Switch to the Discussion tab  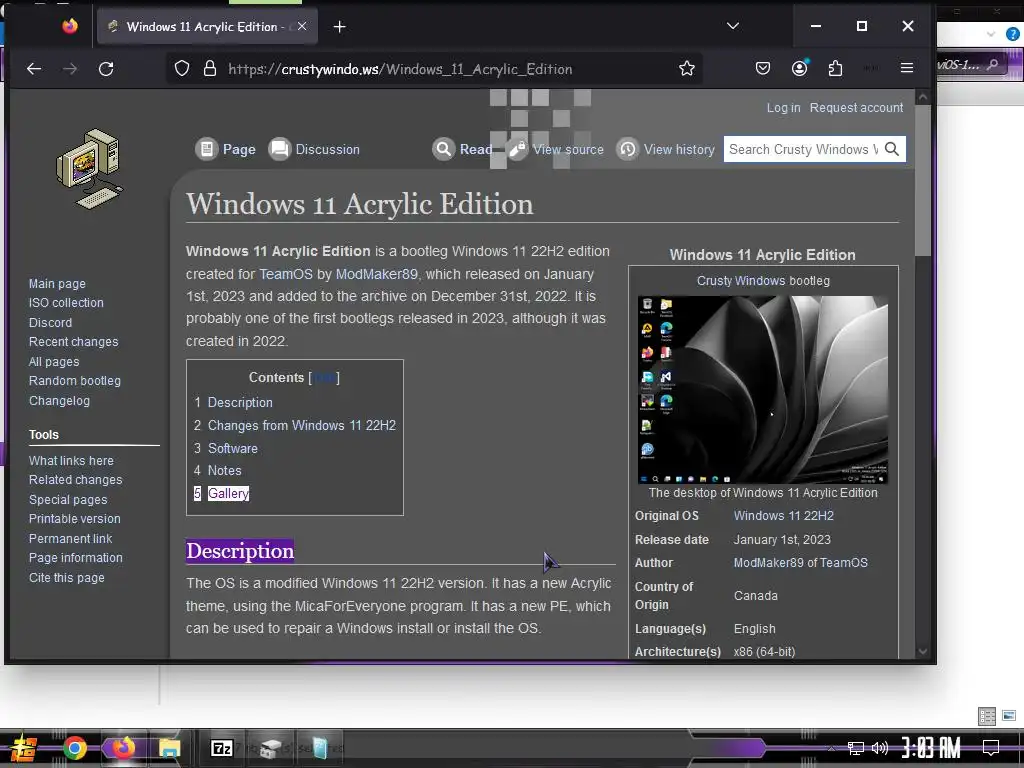(314, 150)
